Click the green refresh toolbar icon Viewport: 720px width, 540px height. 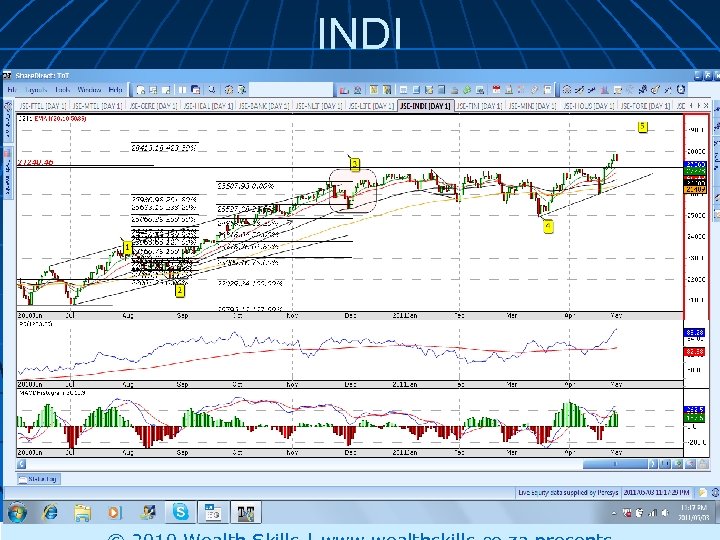click(467, 90)
